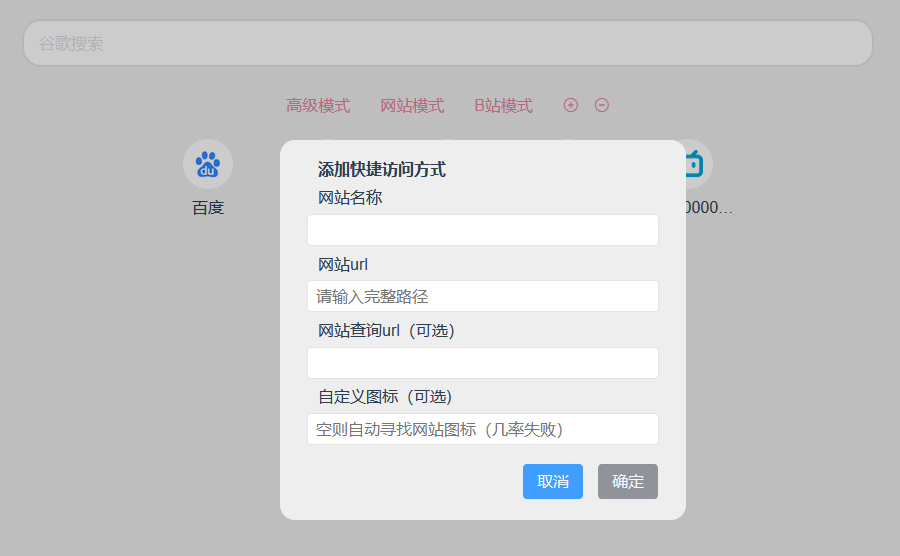Focus the 网站名称 input field
The image size is (900, 556).
[482, 230]
